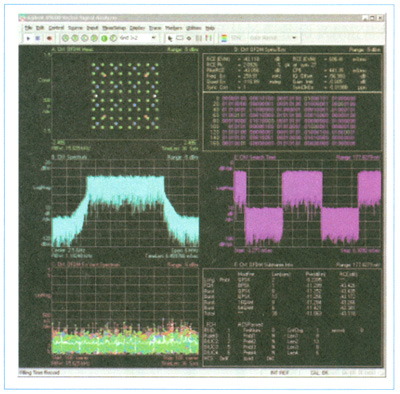Open the Grid layout dropdown
The height and width of the screenshot is (394, 400).
(x=138, y=38)
